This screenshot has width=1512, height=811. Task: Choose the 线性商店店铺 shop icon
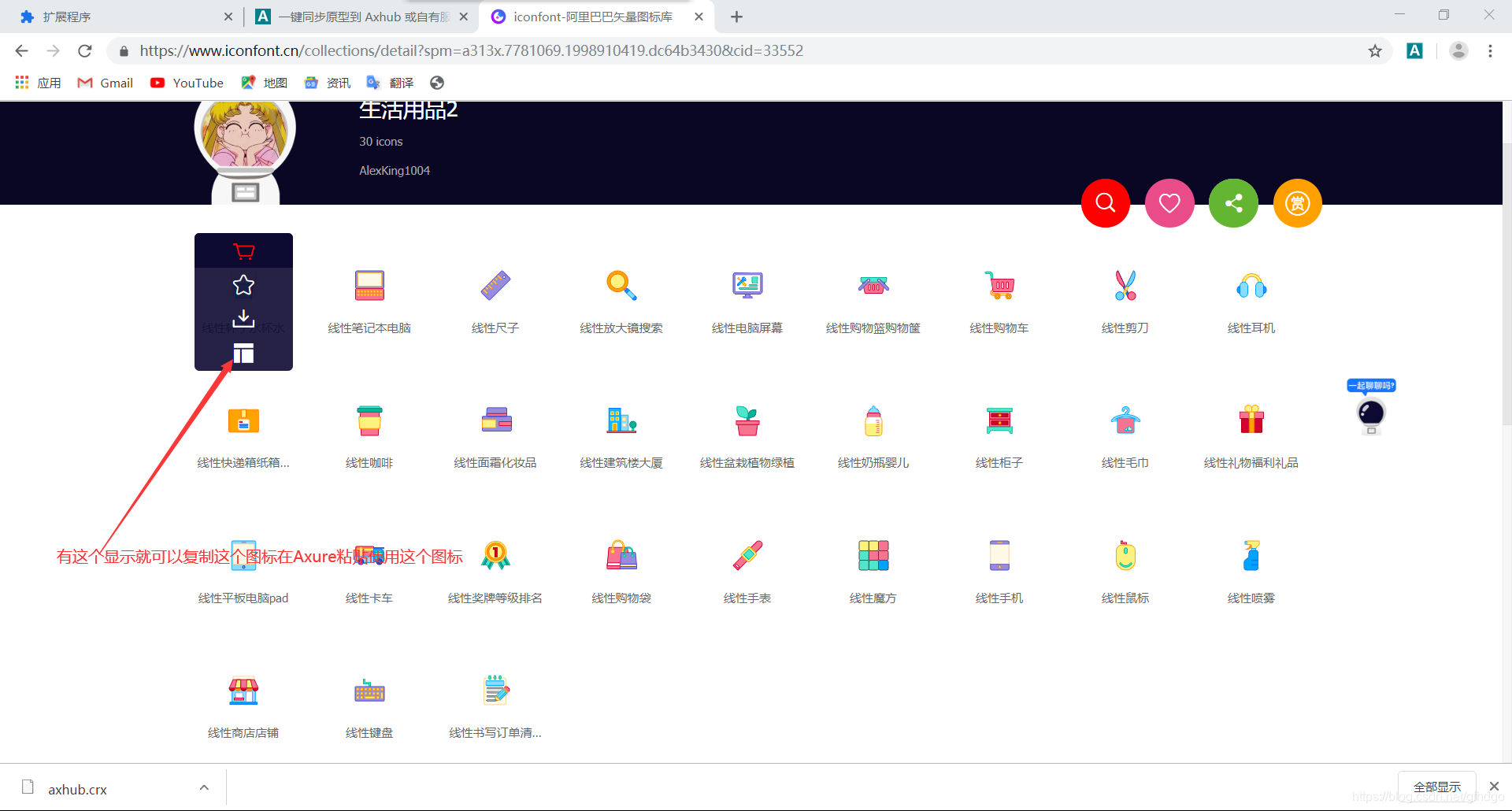(243, 691)
